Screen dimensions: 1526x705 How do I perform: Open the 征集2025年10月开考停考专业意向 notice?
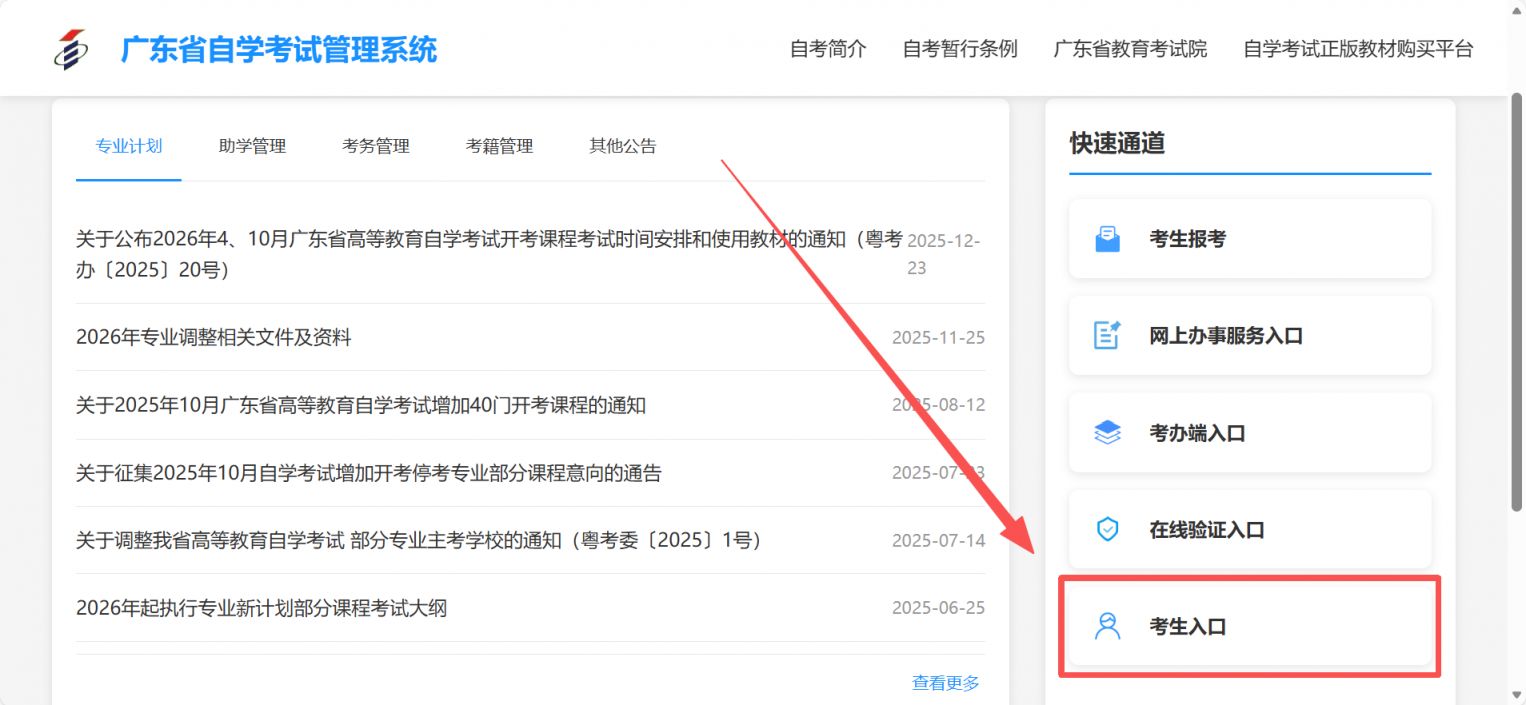pyautogui.click(x=369, y=473)
